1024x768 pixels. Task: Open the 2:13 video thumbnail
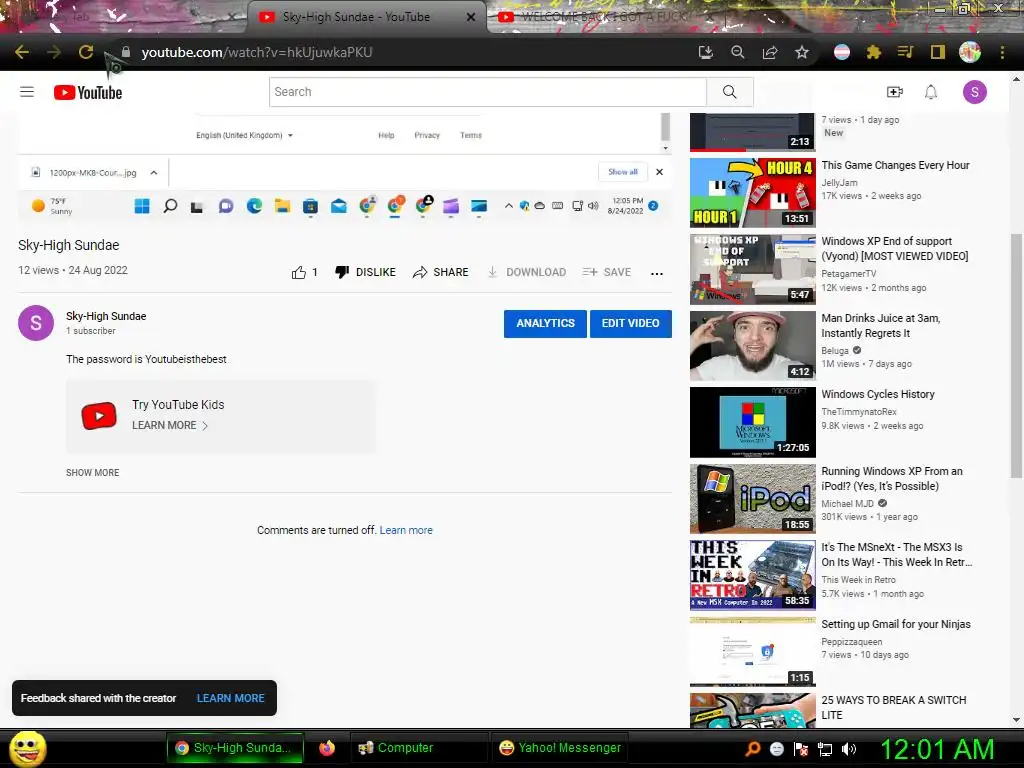pos(752,132)
